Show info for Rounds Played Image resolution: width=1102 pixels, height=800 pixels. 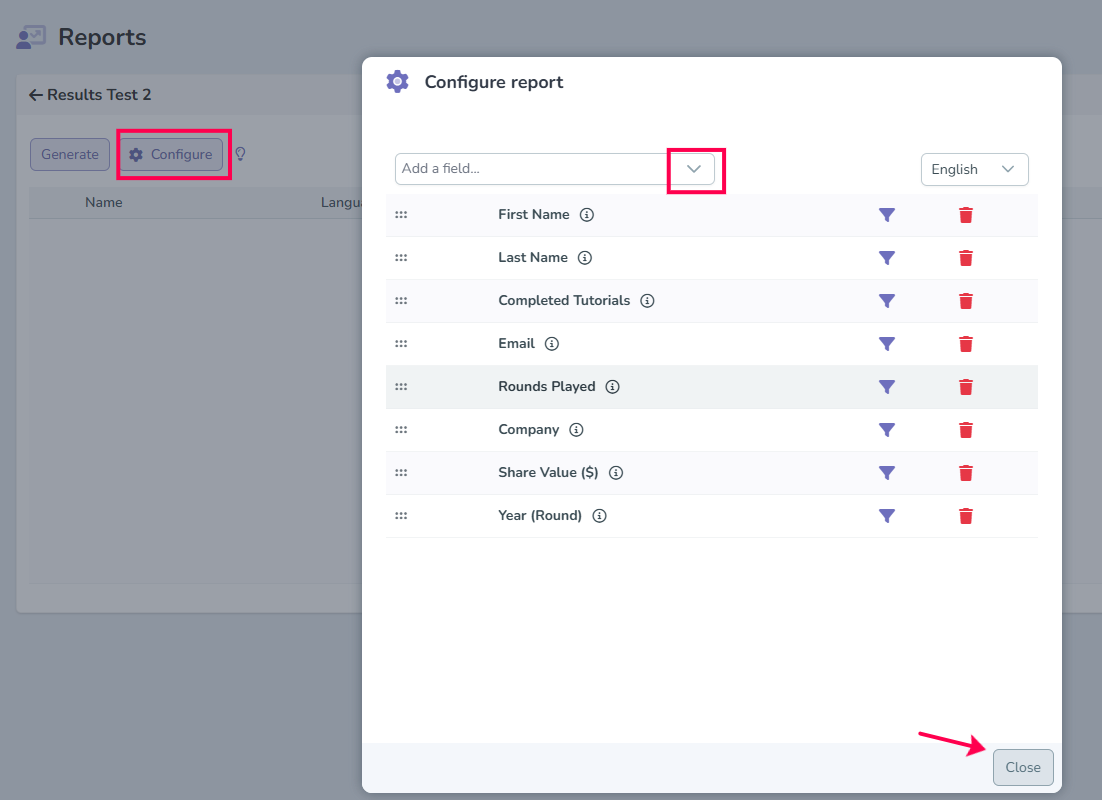click(613, 387)
